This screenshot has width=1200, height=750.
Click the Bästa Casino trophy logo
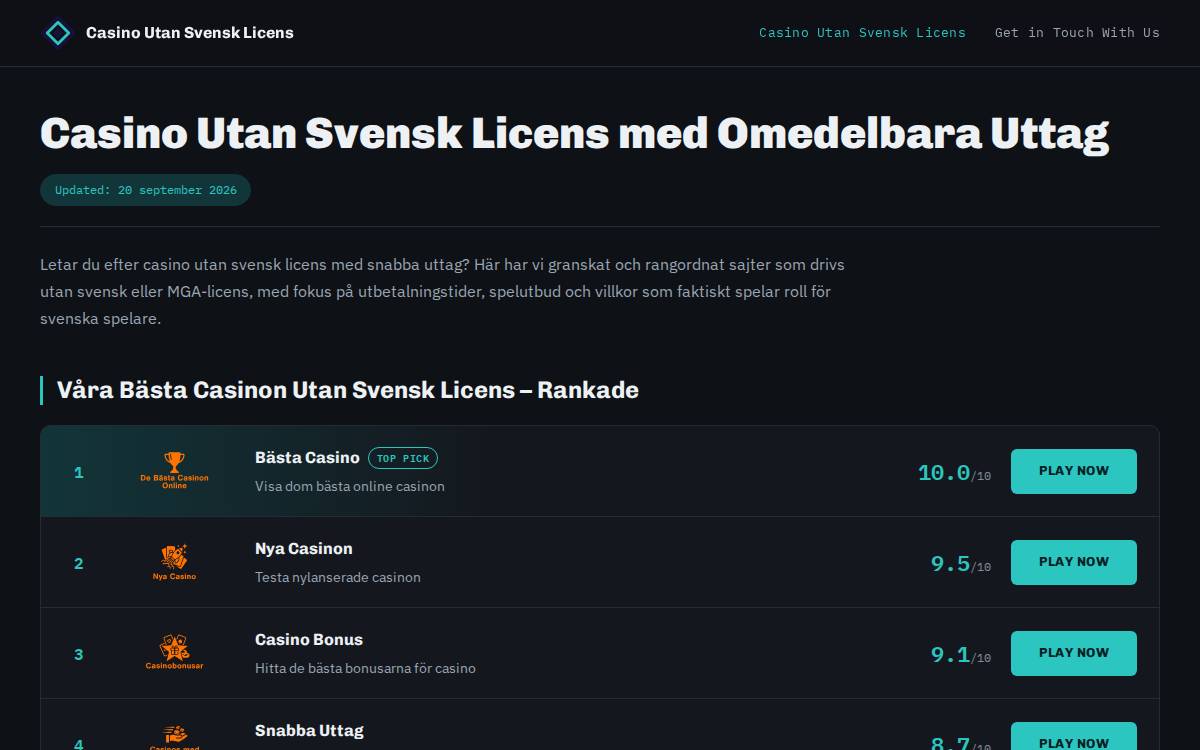pos(174,470)
